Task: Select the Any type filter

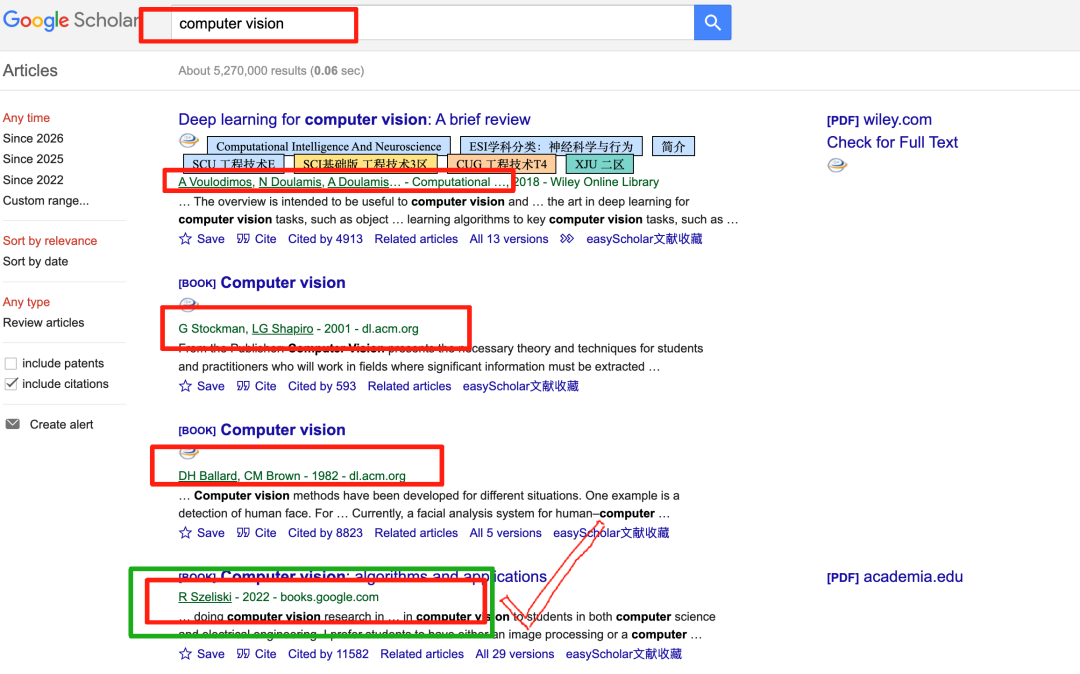Action: (x=26, y=302)
